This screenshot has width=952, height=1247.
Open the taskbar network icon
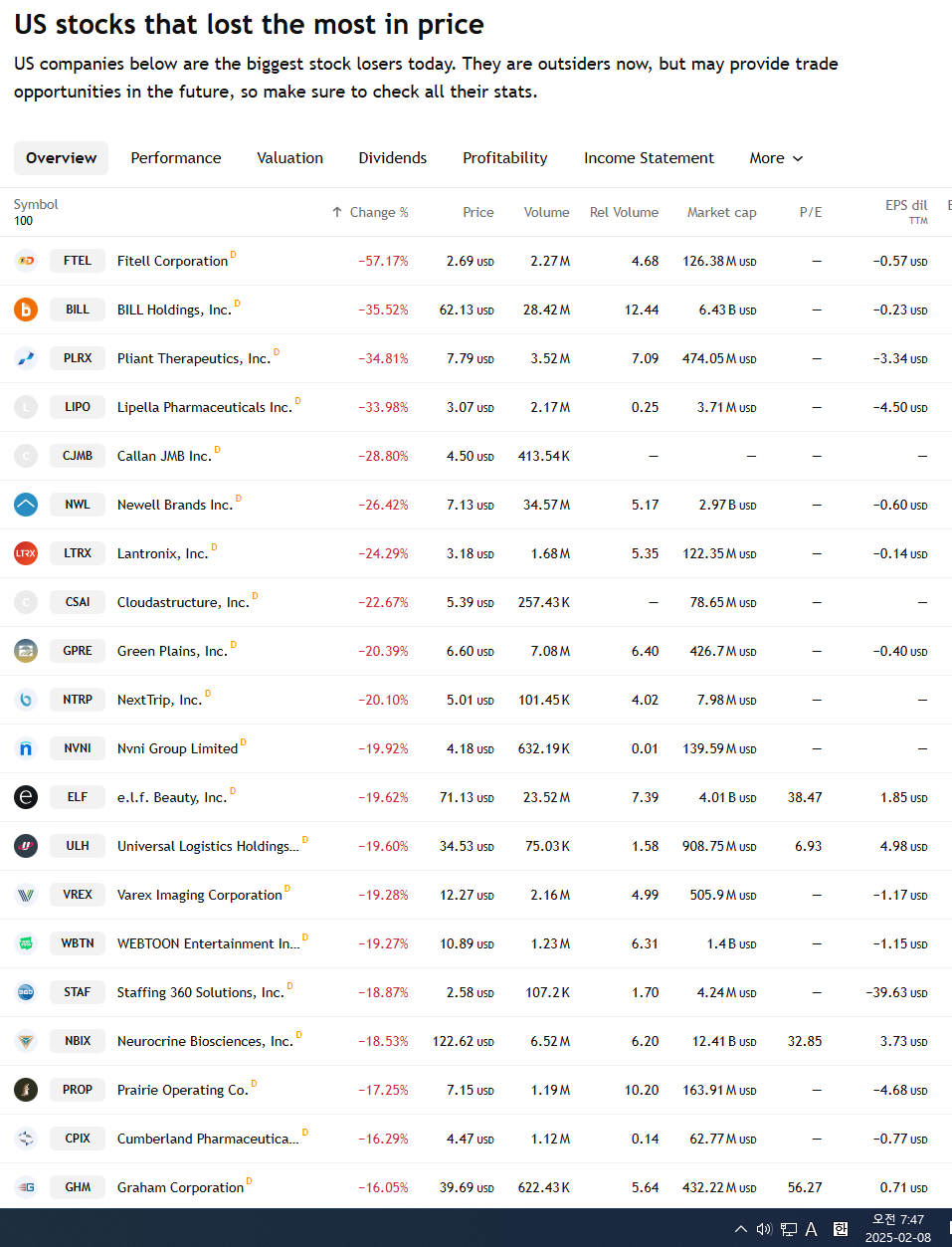coord(789,1229)
